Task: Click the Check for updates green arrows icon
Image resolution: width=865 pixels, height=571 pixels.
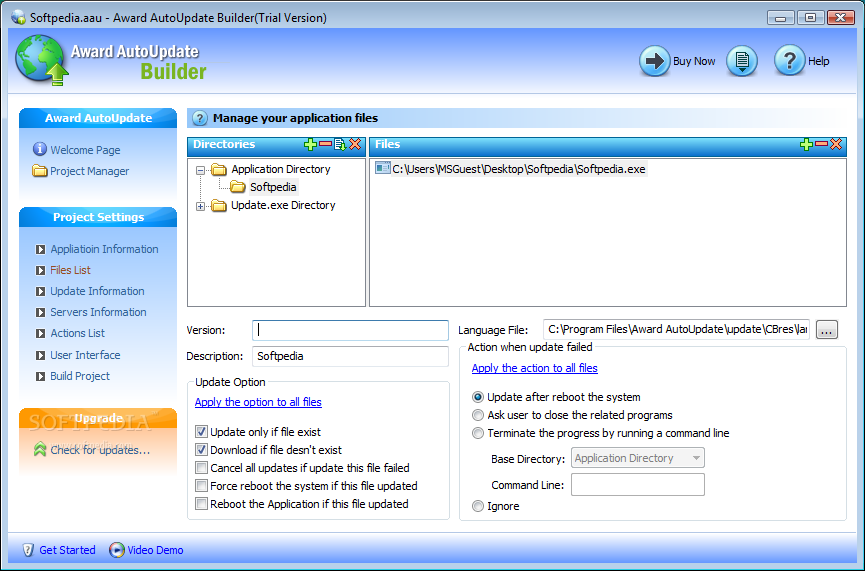Action: (x=40, y=450)
